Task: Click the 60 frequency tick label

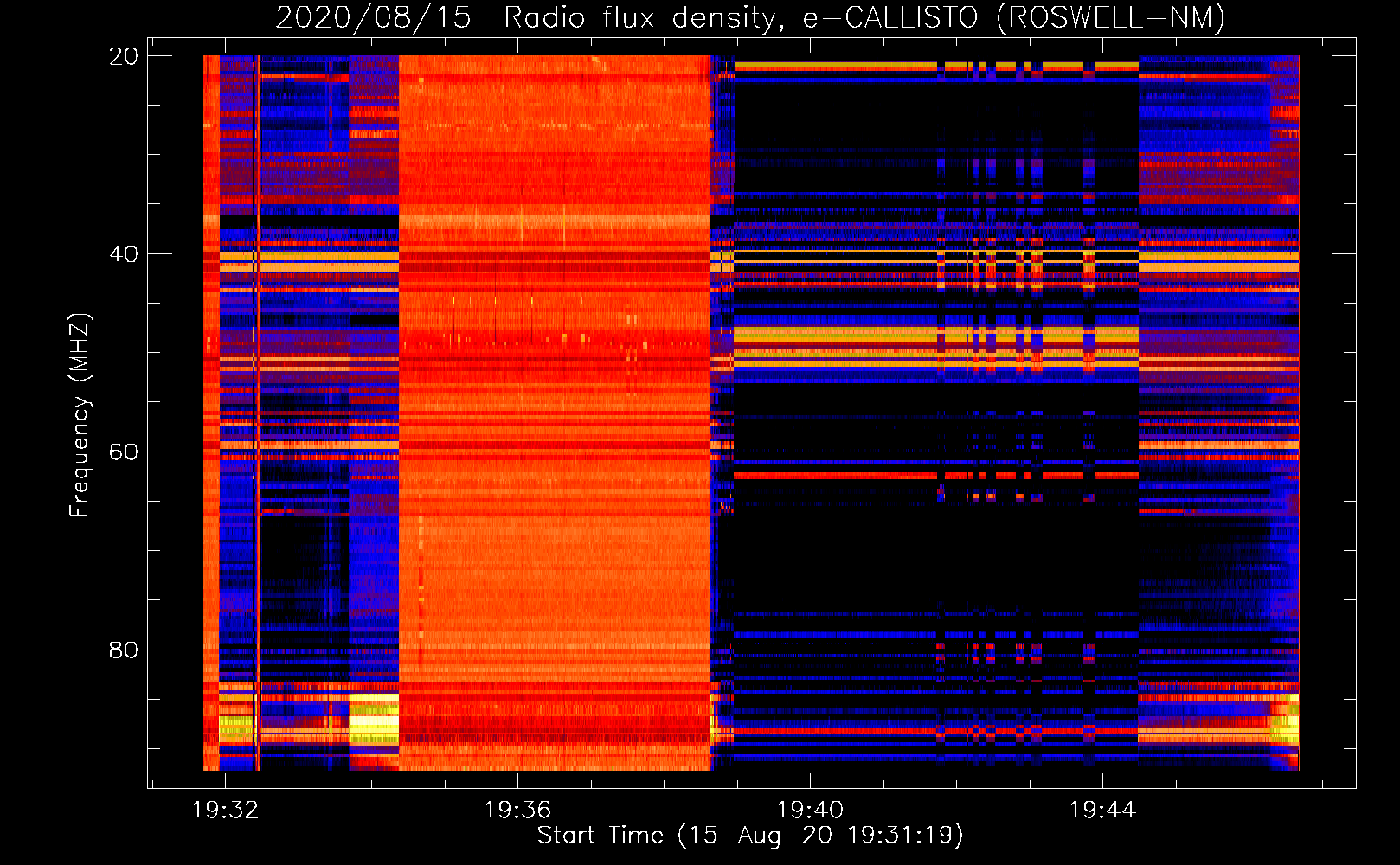Action: click(123, 452)
